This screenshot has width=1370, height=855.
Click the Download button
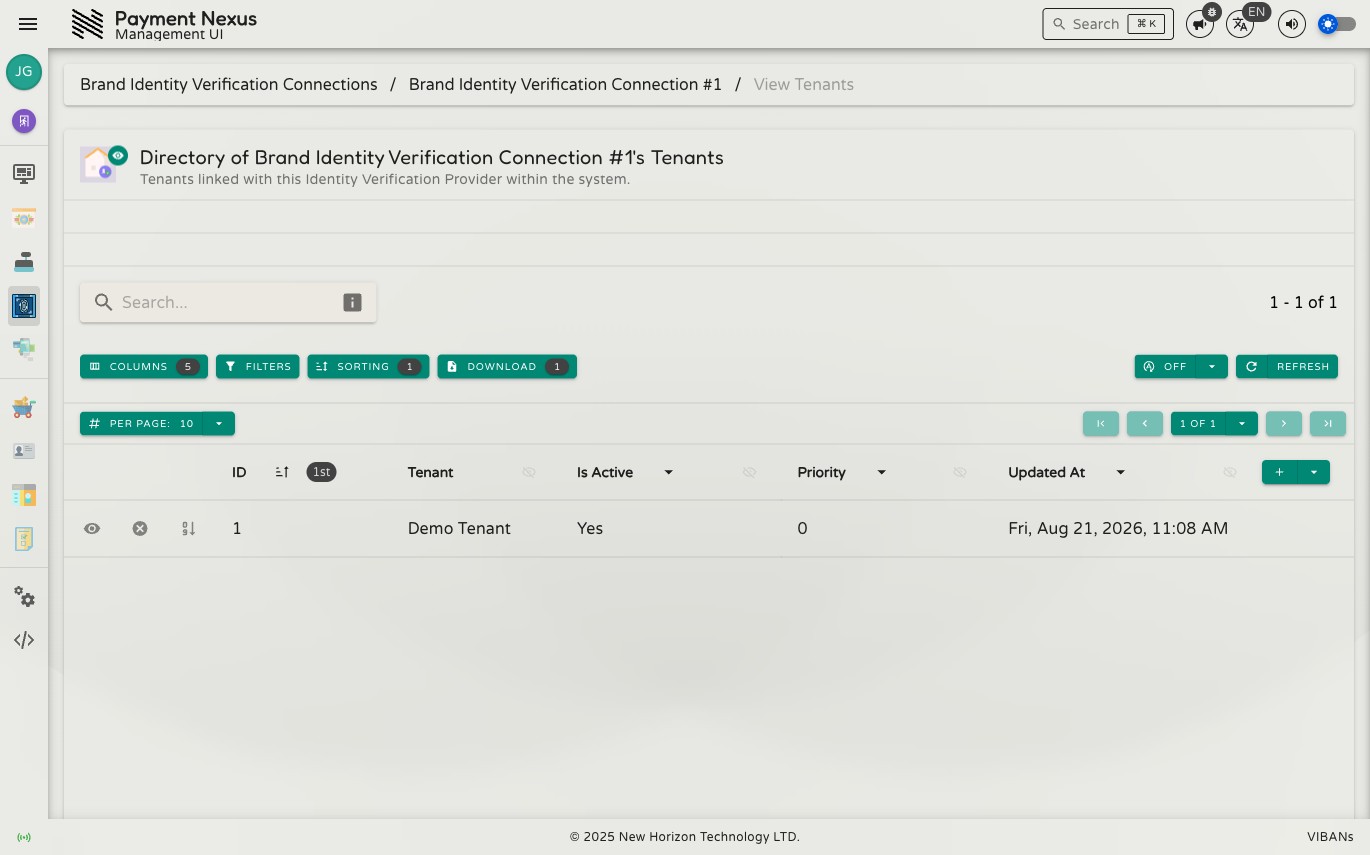(507, 367)
